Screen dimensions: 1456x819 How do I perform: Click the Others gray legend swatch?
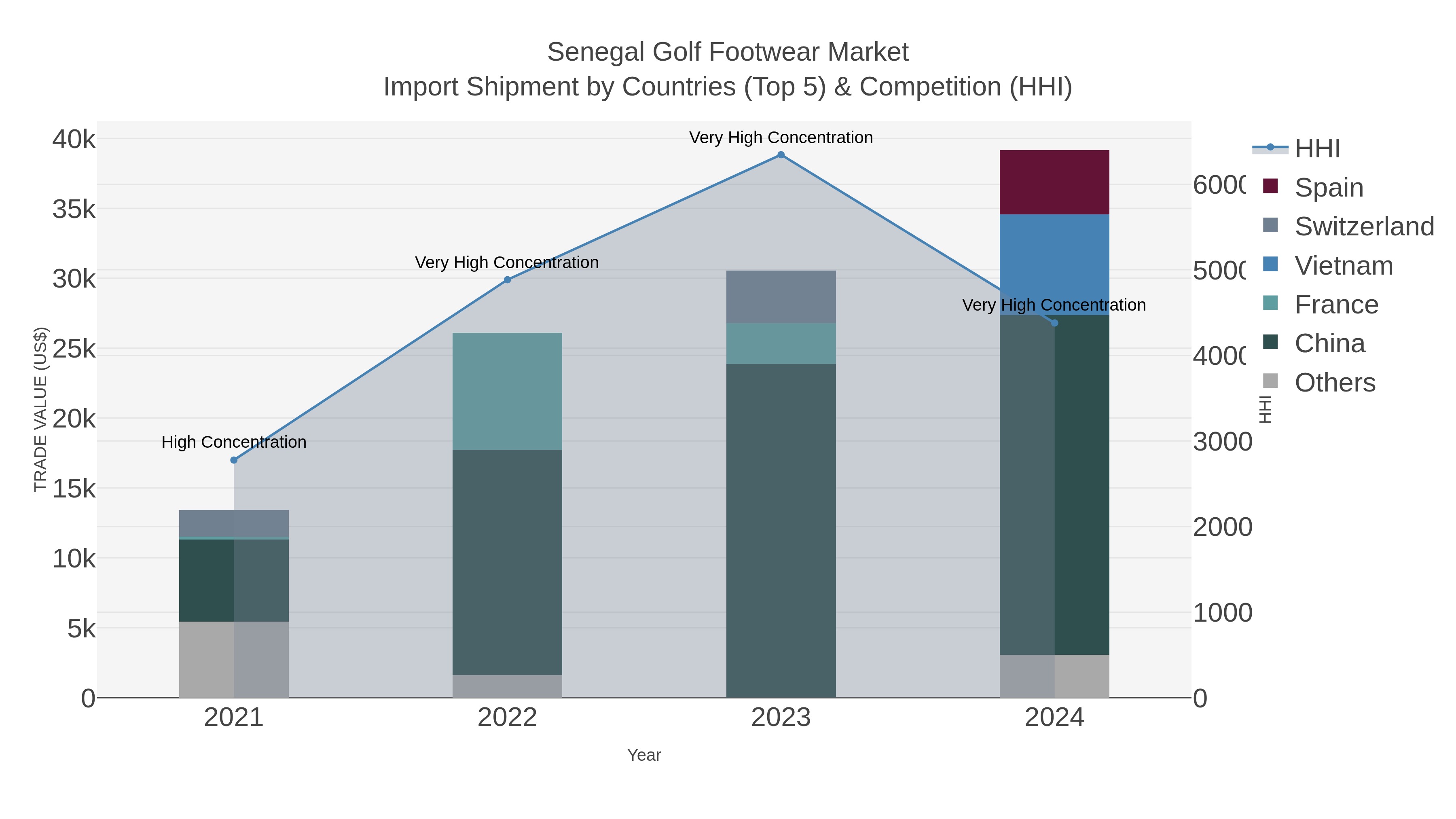1270,381
